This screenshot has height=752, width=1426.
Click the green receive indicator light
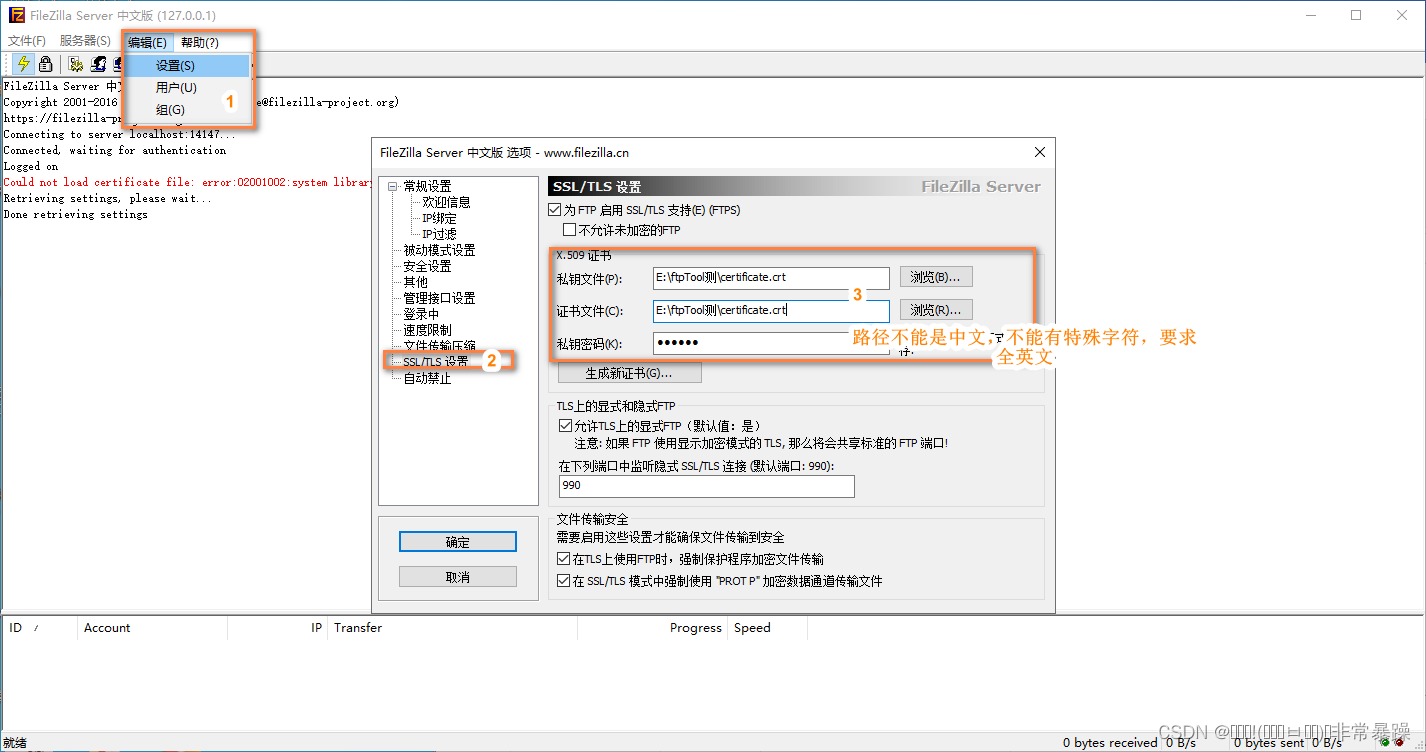(1384, 743)
